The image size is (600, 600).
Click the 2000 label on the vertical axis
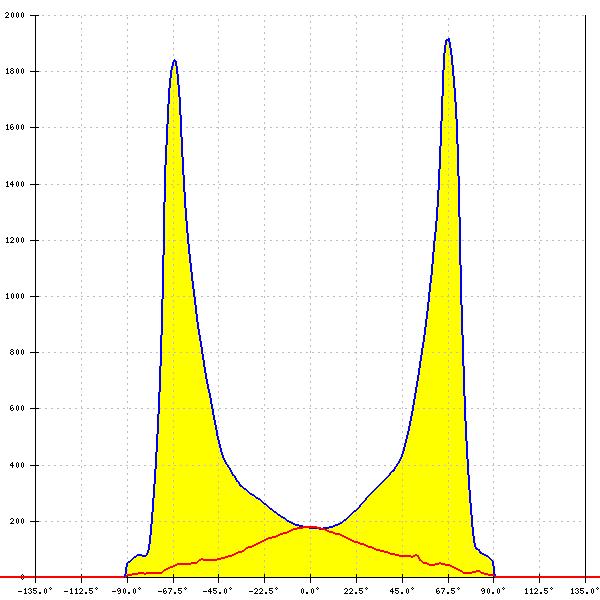point(15,15)
